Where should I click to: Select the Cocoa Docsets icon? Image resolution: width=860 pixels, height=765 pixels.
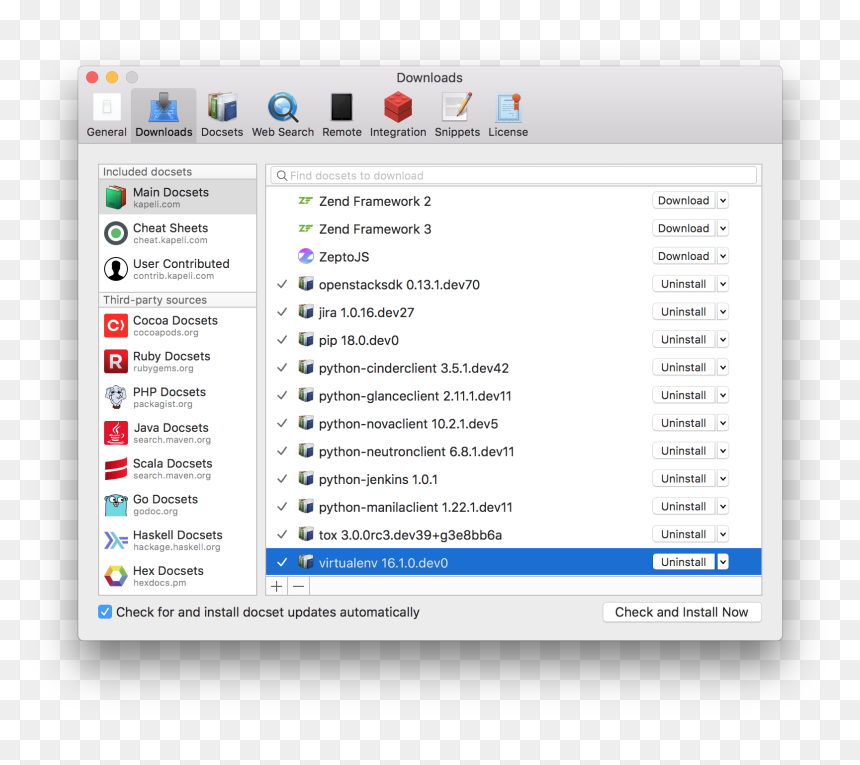[116, 326]
